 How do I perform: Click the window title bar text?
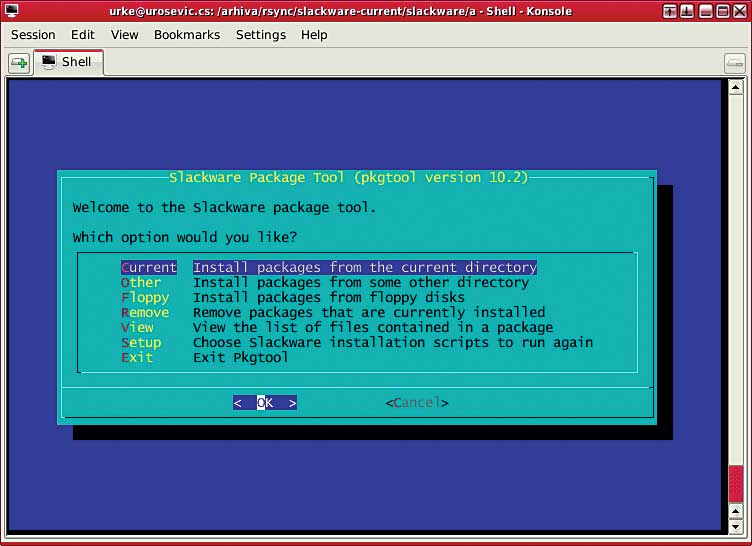coord(341,11)
